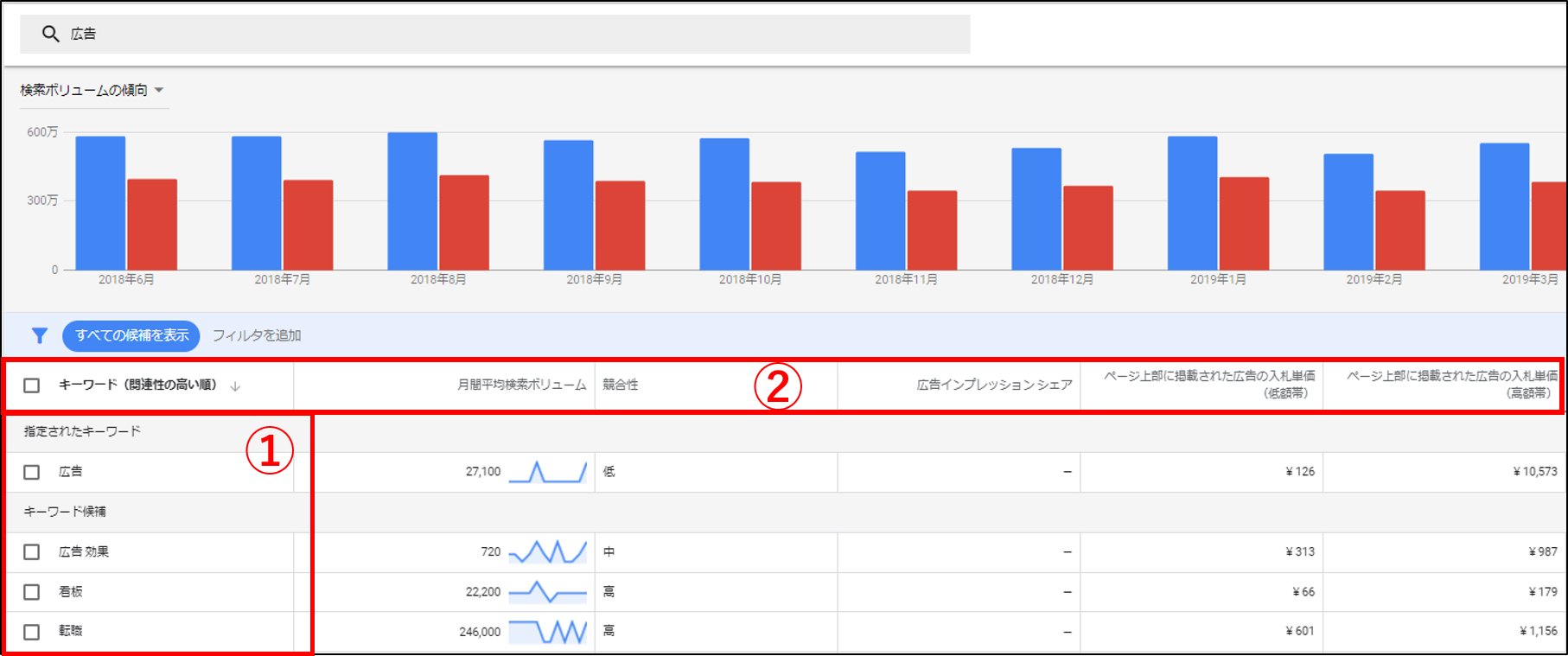Click the trend sparkline for 看板 row
1568x656 pixels.
[548, 592]
